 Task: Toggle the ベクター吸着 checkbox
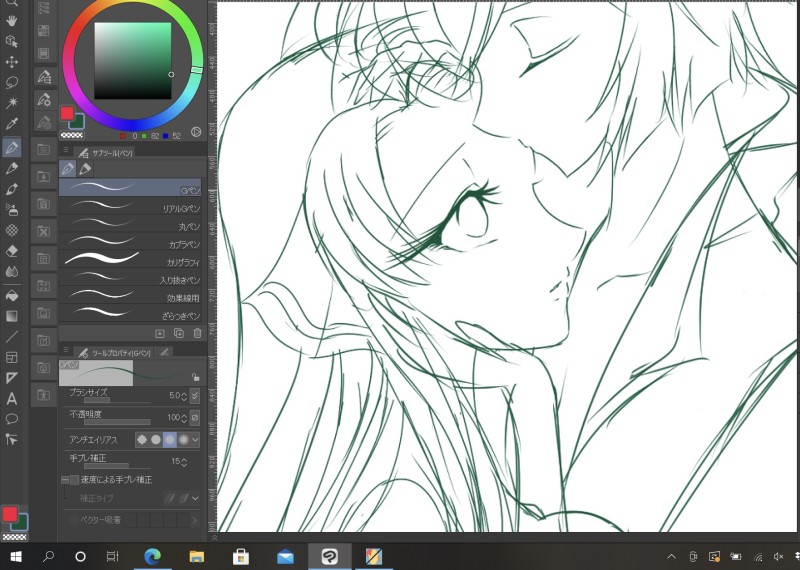tap(74, 520)
